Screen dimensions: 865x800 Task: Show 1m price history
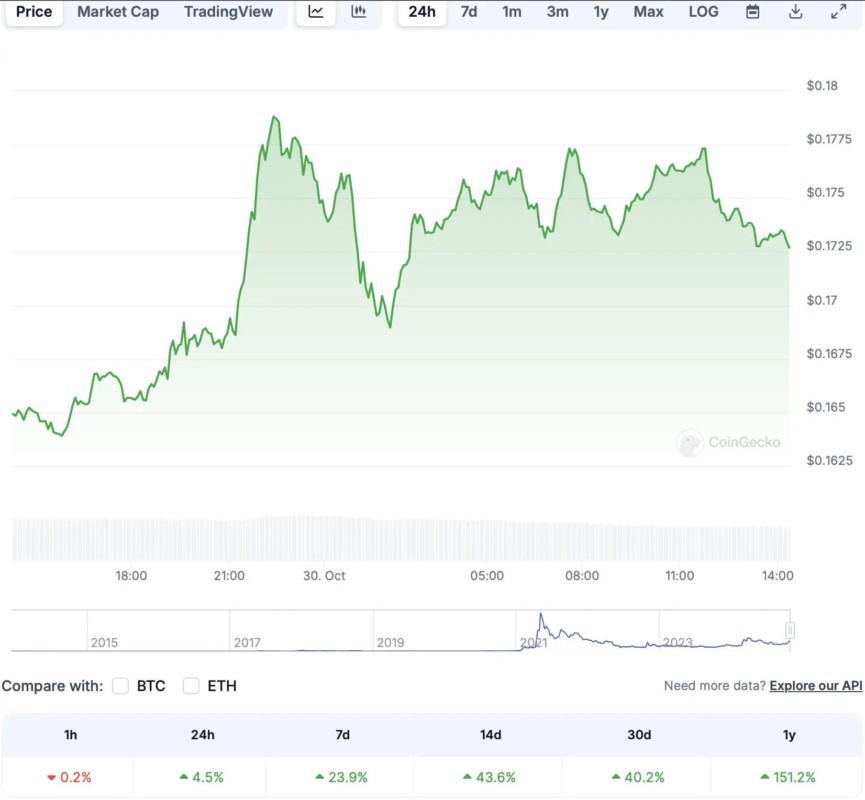coord(511,12)
